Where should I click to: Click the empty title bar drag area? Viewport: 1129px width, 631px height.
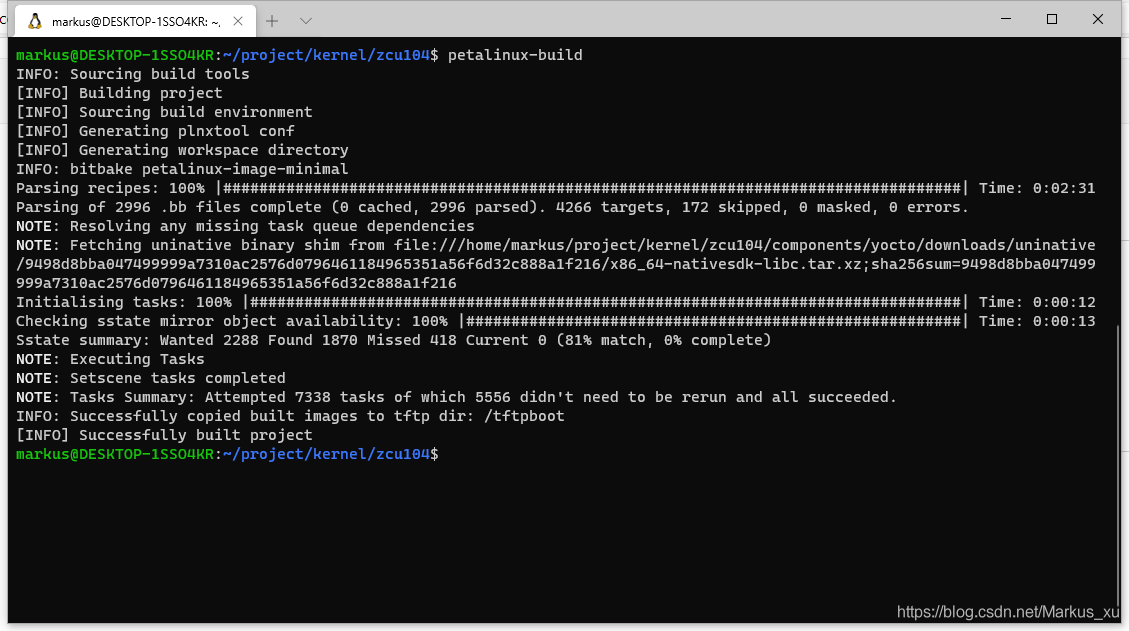650,19
